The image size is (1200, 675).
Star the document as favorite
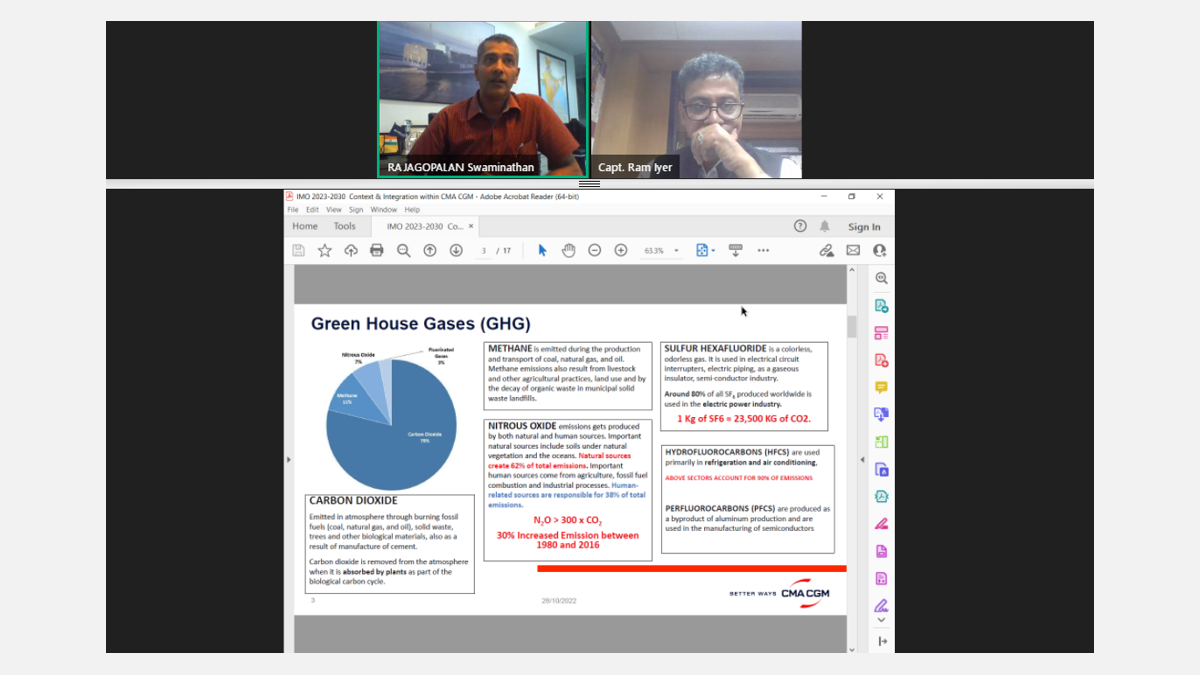(x=325, y=250)
